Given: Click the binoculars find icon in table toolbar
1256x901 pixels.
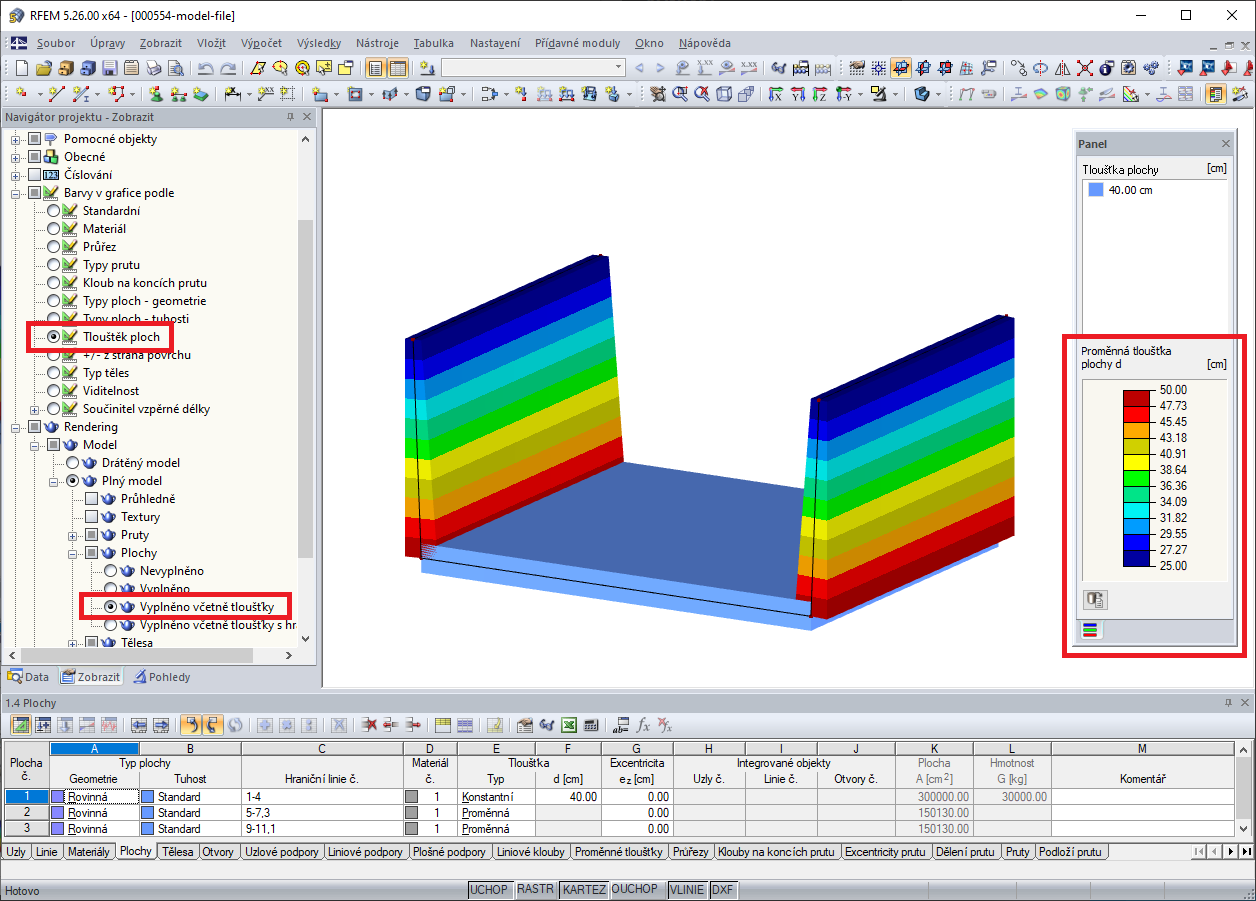Looking at the screenshot, I should pyautogui.click(x=546, y=724).
